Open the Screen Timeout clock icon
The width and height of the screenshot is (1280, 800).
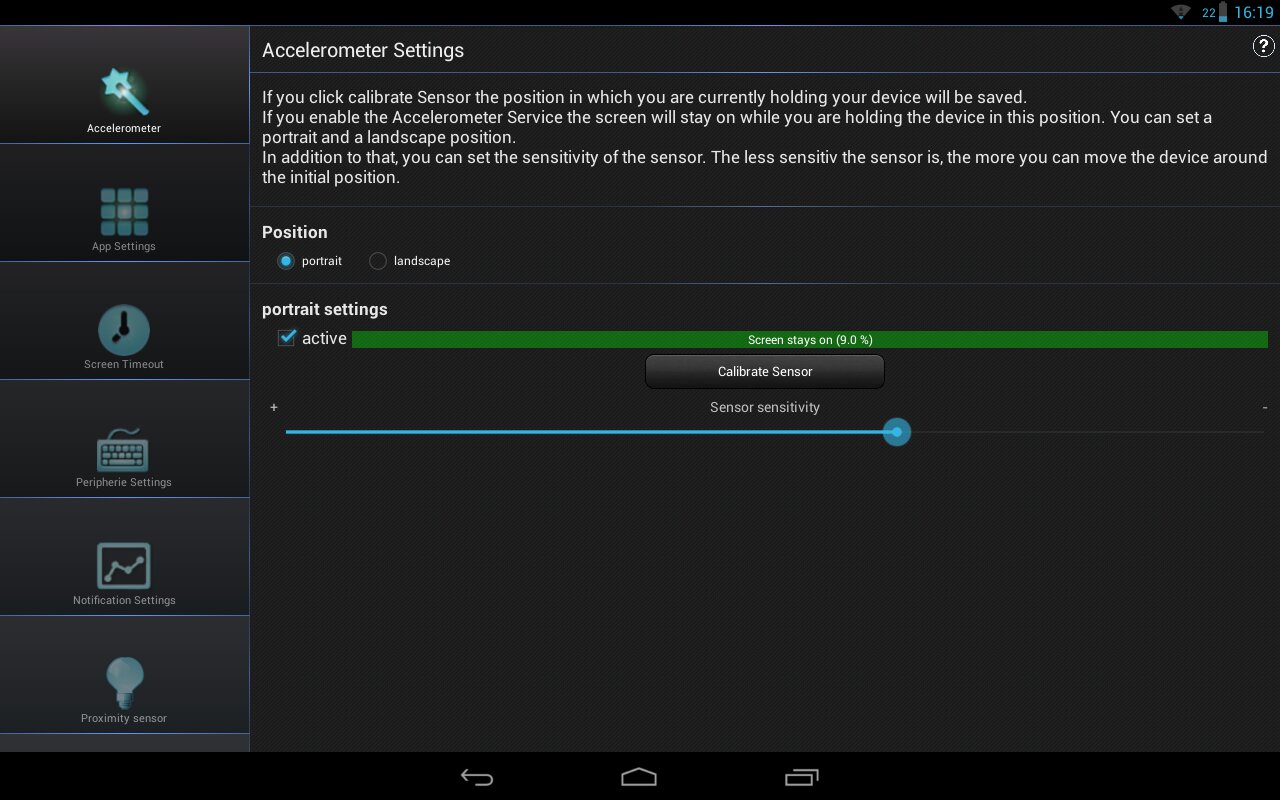(124, 330)
